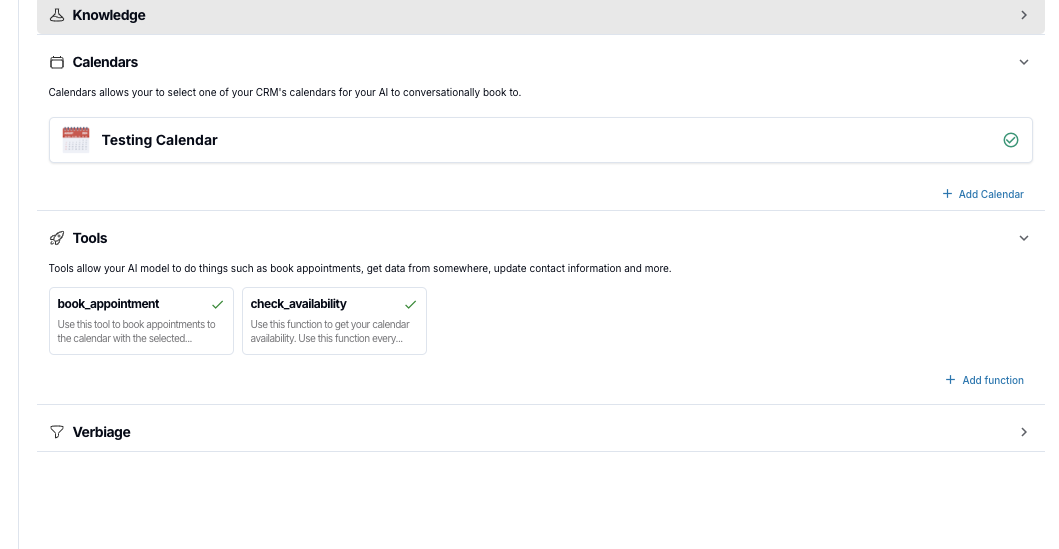Click the plus icon beside Add function
Image resolution: width=1059 pixels, height=549 pixels.
click(950, 380)
